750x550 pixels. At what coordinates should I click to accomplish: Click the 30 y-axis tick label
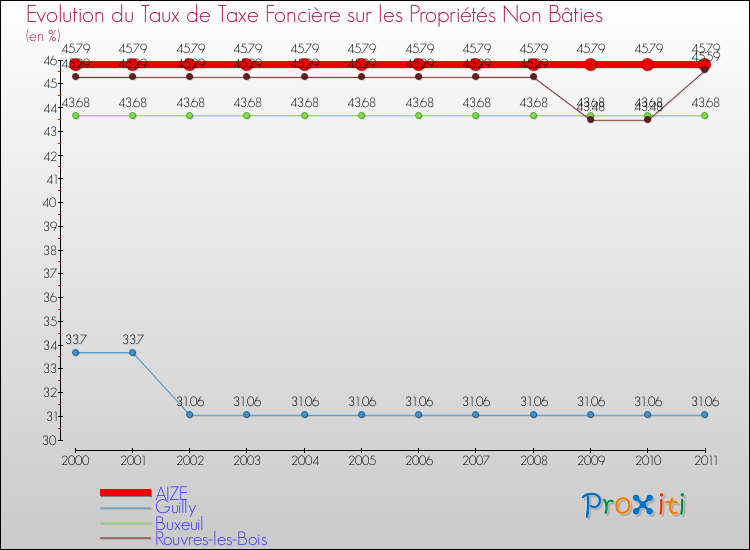click(x=49, y=440)
